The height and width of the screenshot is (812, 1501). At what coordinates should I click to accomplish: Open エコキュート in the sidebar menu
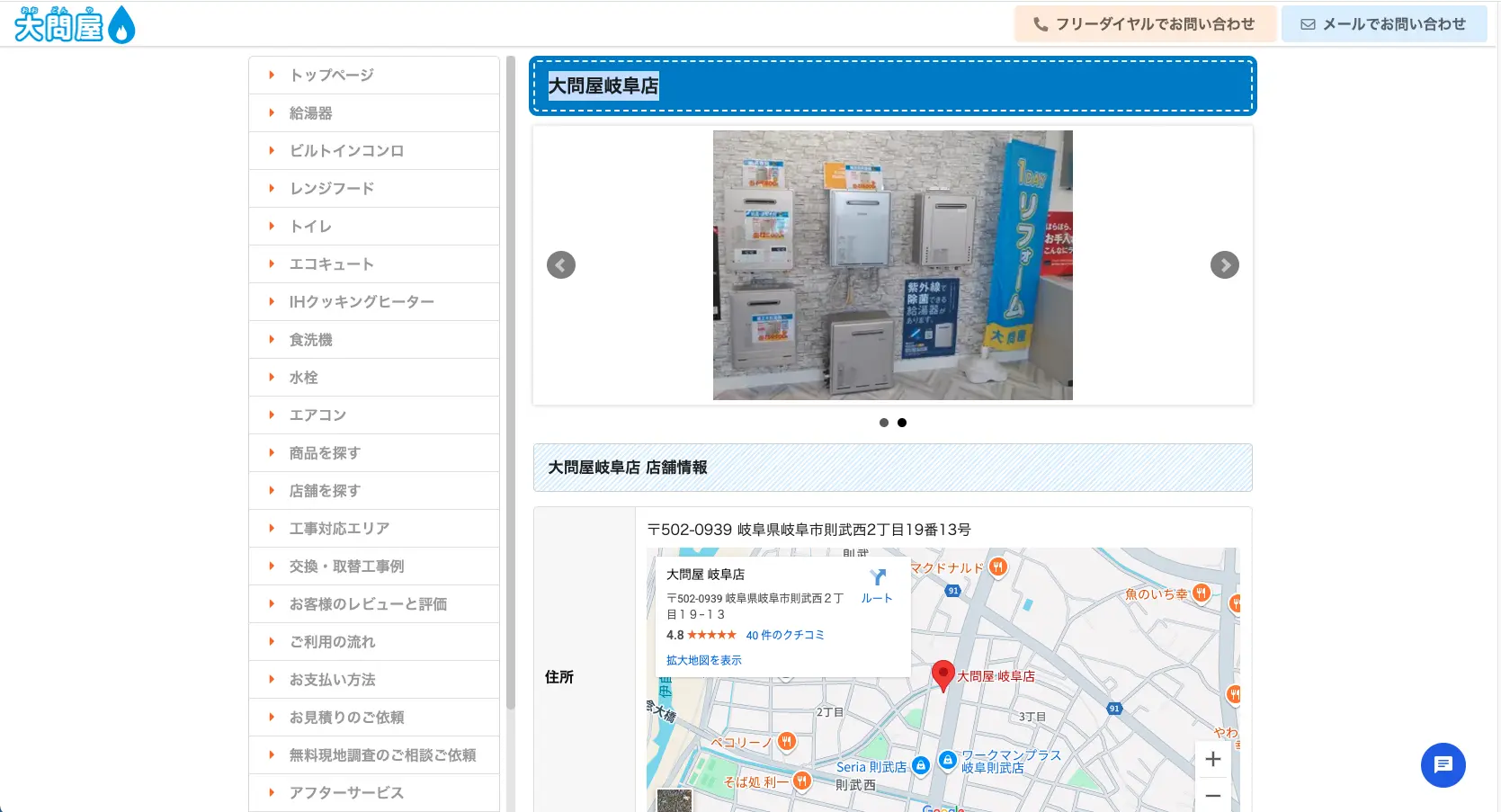374,264
